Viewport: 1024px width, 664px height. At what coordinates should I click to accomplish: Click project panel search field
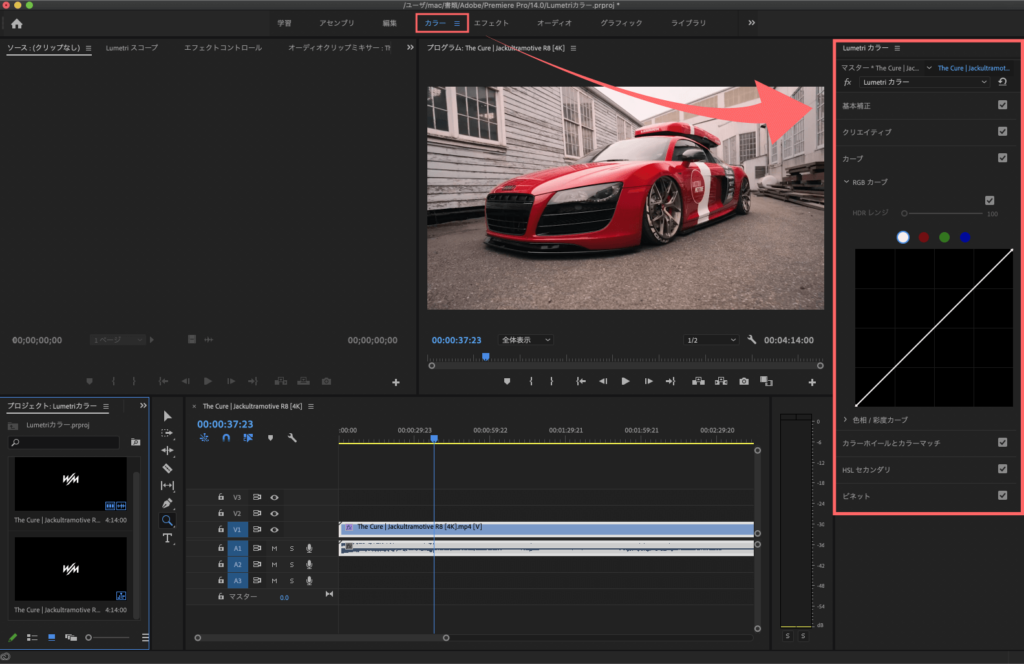[64, 443]
